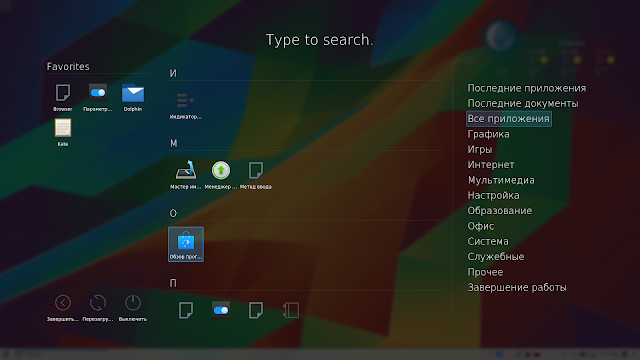
Task: Click the Перезагру... reboot button
Action: click(98, 307)
